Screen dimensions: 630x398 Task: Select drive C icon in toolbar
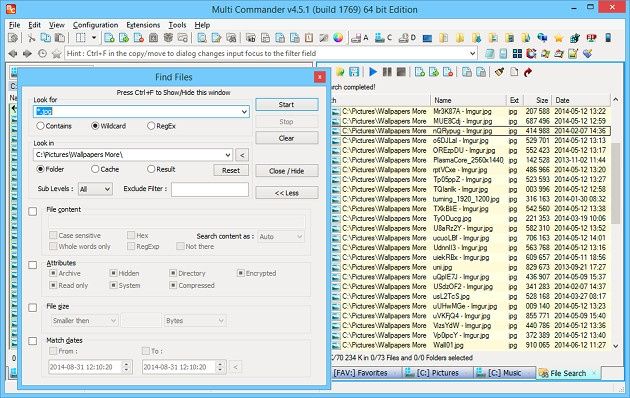(x=382, y=38)
